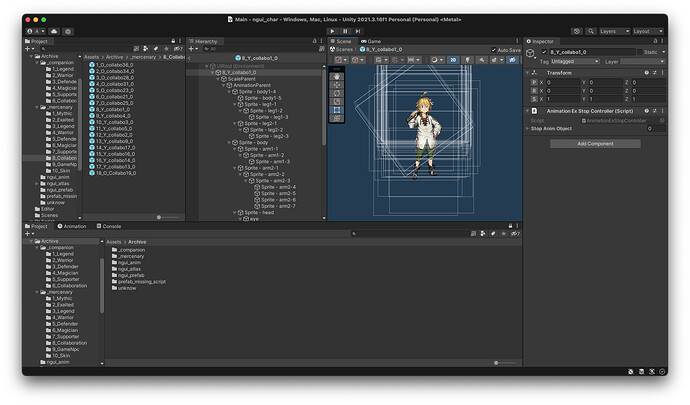Select the Rotate tool in Scene overlay
690x405 pixels.
pyautogui.click(x=337, y=93)
